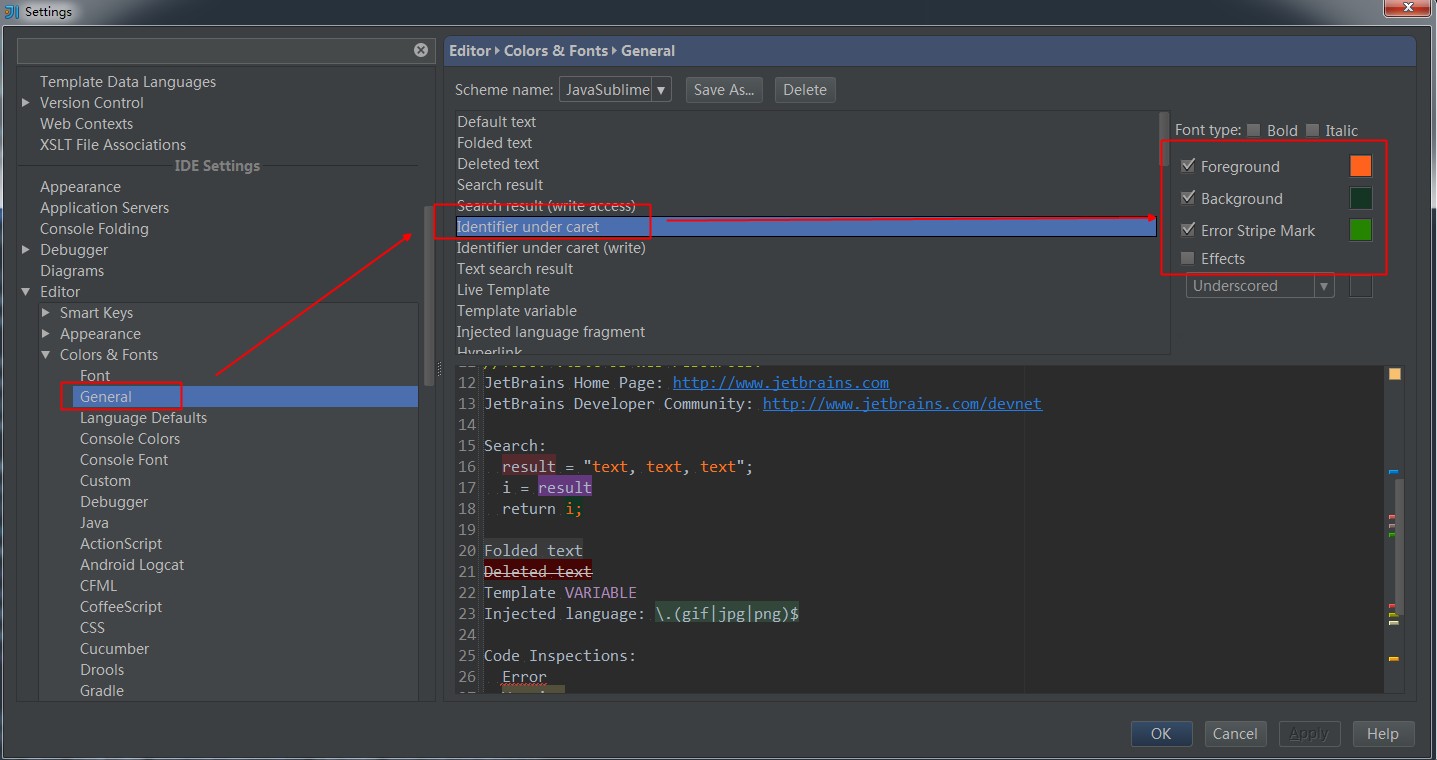Viewport: 1437px width, 760px height.
Task: Click the OK button
Action: point(1161,733)
